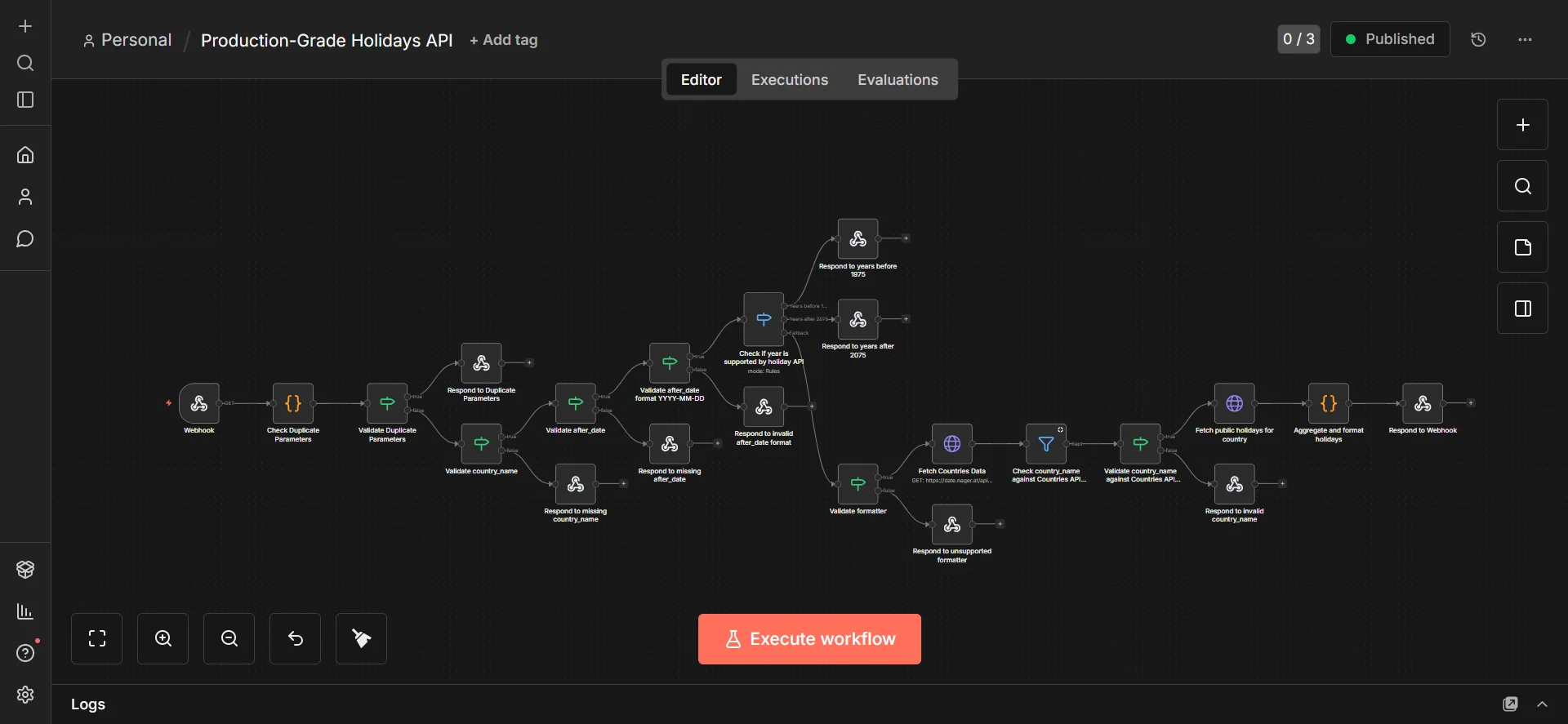Image resolution: width=1568 pixels, height=724 pixels.
Task: Open settings gear icon in sidebar
Action: coord(25,695)
